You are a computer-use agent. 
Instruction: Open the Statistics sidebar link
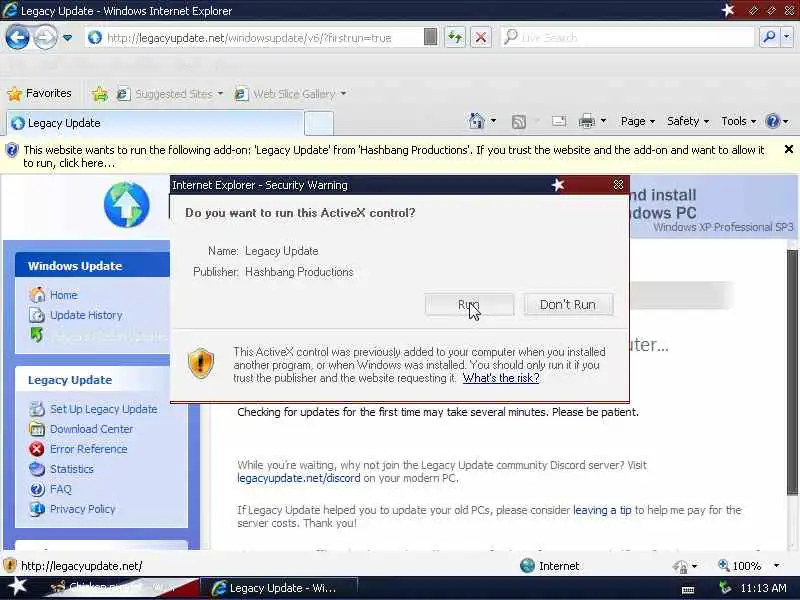[71, 469]
